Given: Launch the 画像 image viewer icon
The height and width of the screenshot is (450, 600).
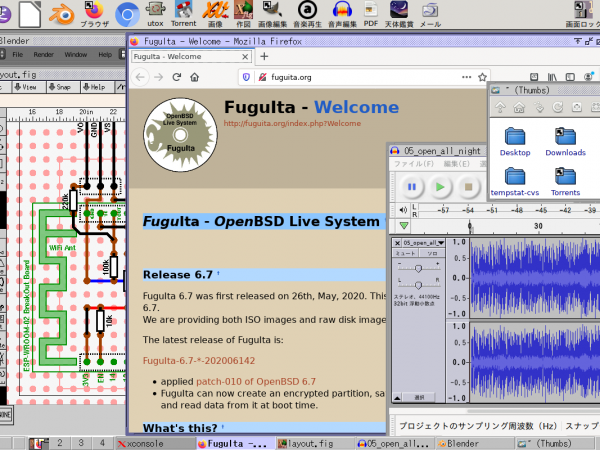Looking at the screenshot, I should pos(215,14).
